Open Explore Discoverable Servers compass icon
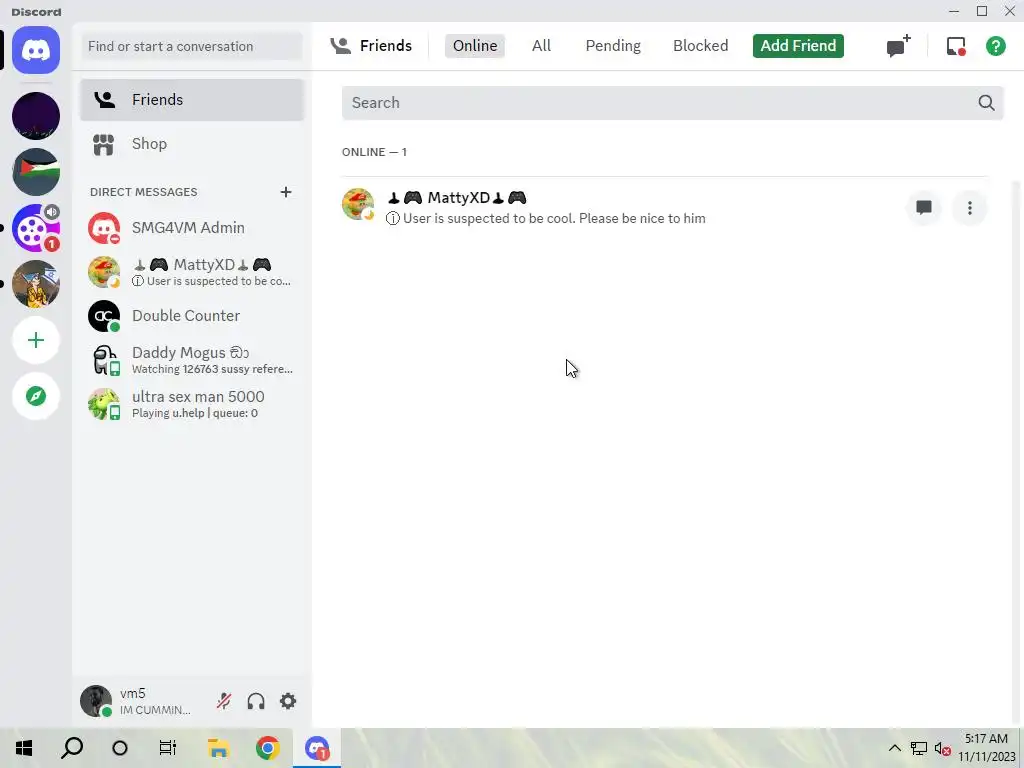1024x768 pixels. (36, 396)
